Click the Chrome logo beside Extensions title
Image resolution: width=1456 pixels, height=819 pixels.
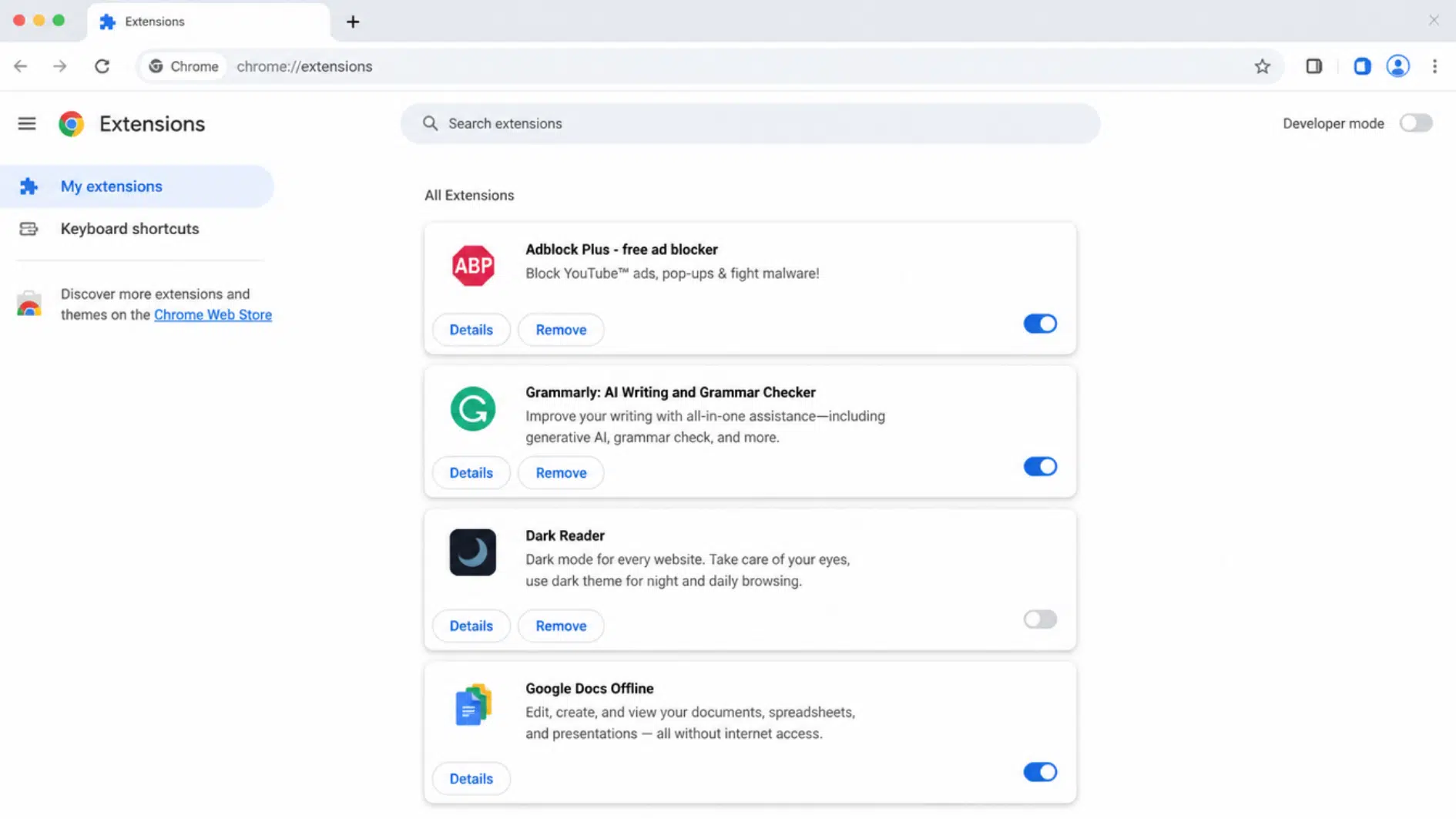point(71,123)
